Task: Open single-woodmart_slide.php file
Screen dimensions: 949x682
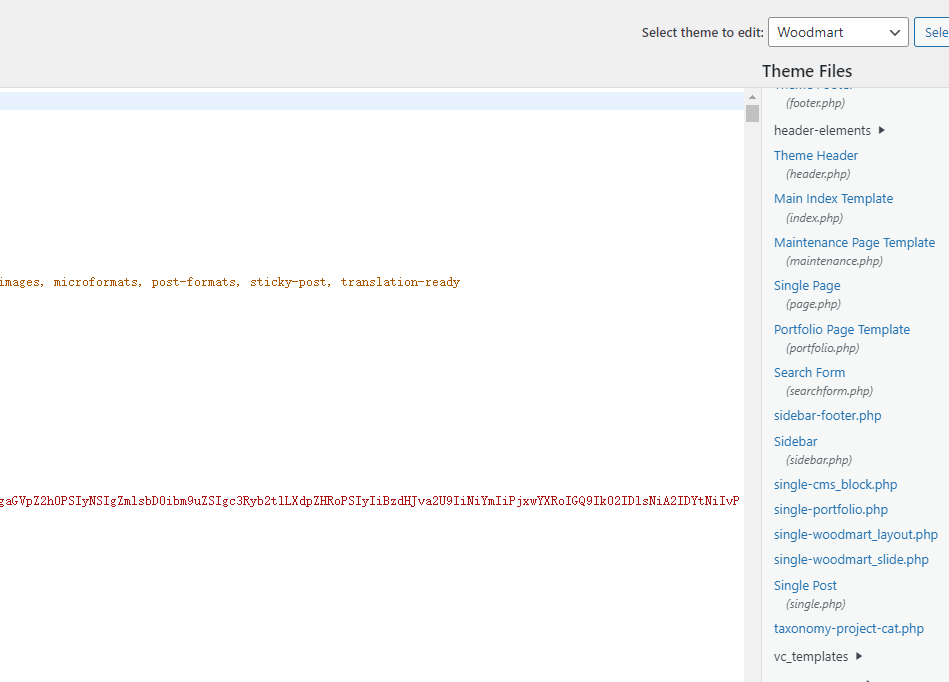Action: click(851, 560)
